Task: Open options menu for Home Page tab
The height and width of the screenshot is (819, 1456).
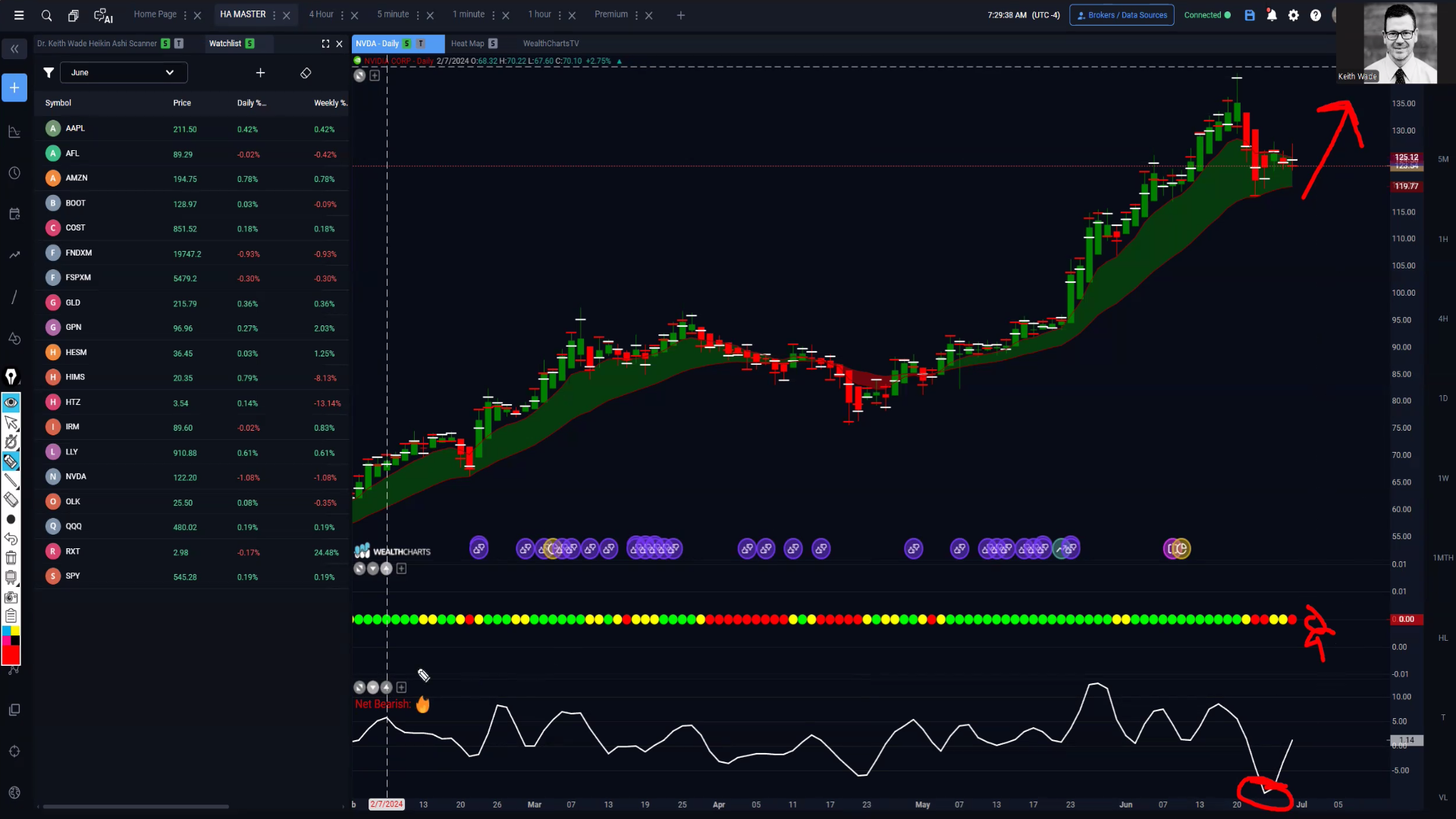Action: point(185,15)
